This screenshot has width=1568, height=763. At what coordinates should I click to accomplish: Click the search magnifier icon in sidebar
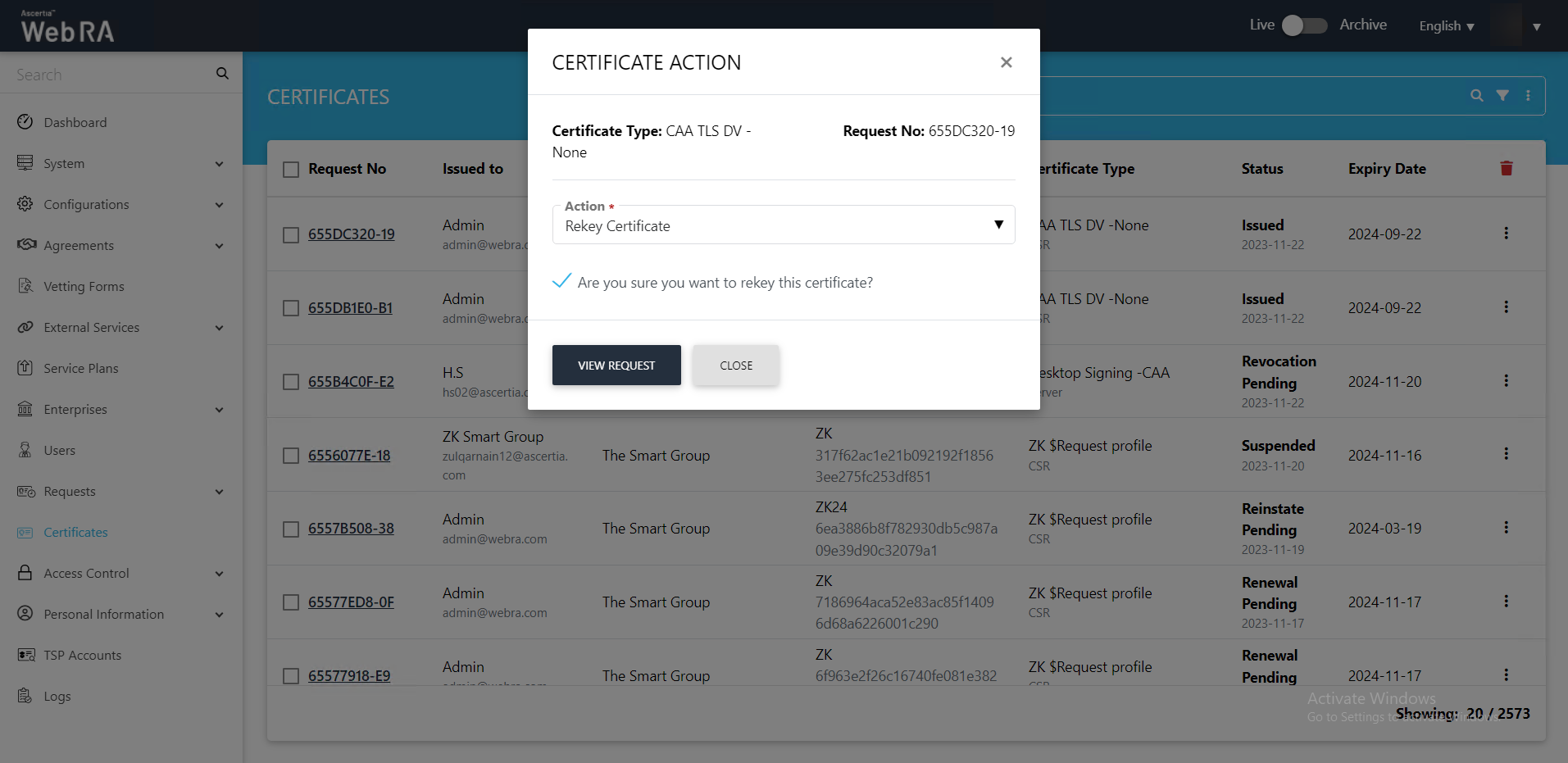pyautogui.click(x=222, y=74)
